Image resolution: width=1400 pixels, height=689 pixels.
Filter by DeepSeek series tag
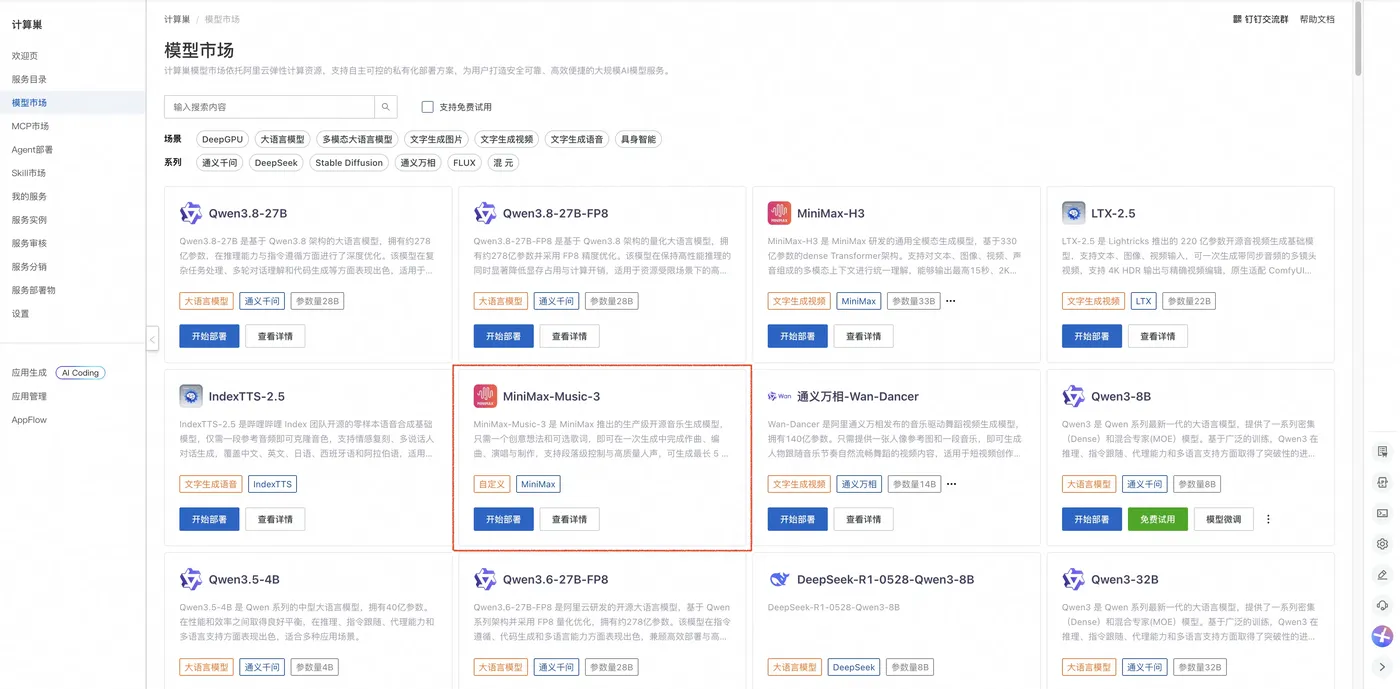(276, 163)
